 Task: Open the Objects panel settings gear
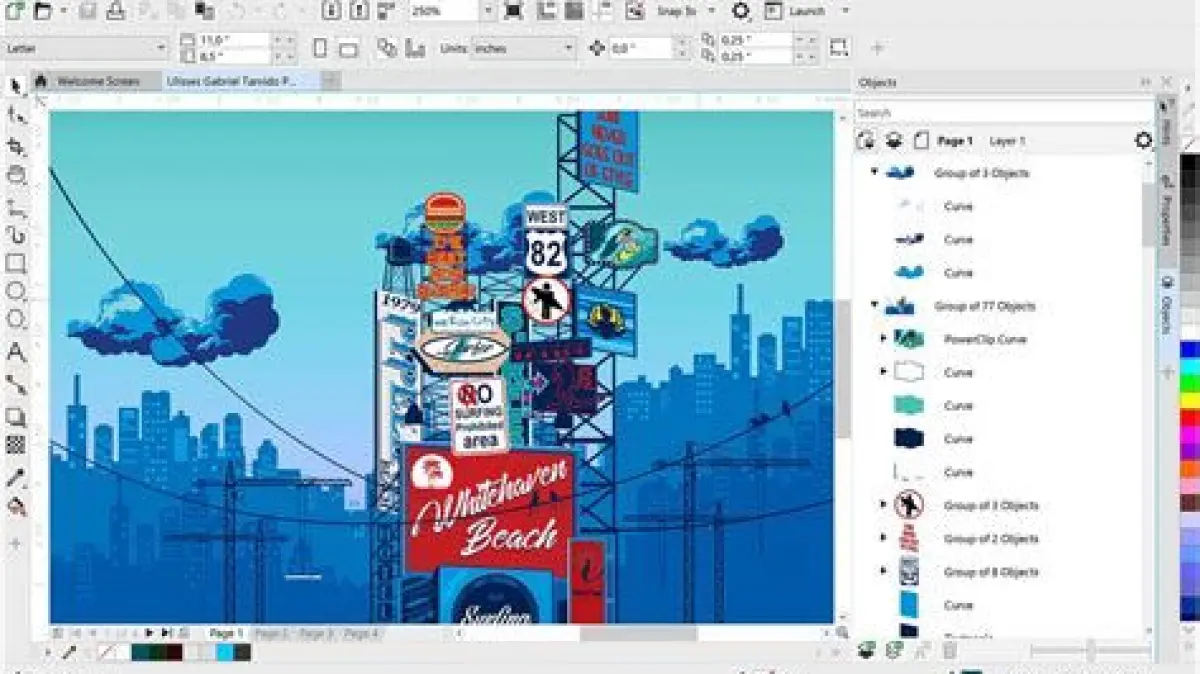1143,141
